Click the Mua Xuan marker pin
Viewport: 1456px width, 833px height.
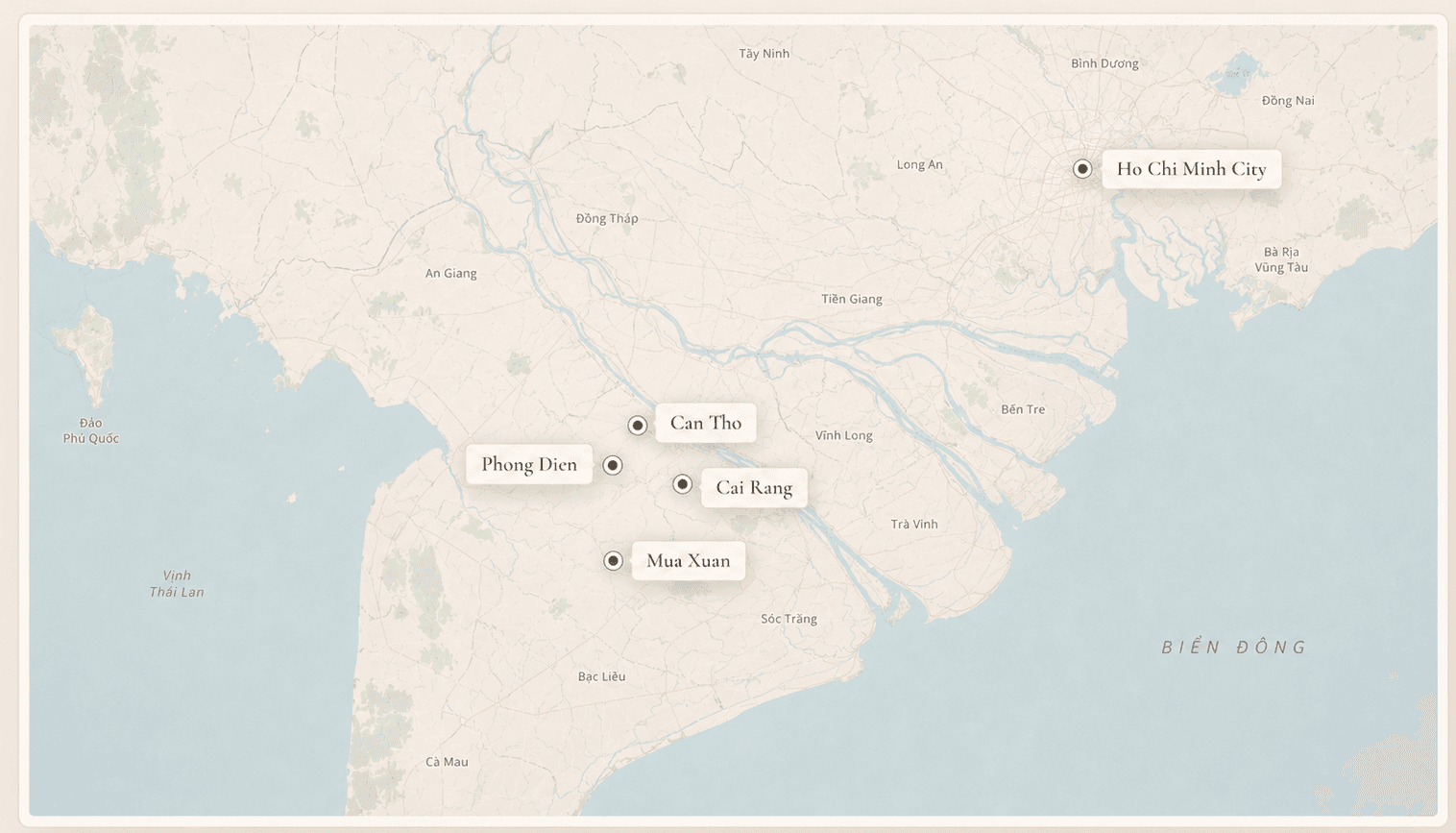pyautogui.click(x=614, y=560)
